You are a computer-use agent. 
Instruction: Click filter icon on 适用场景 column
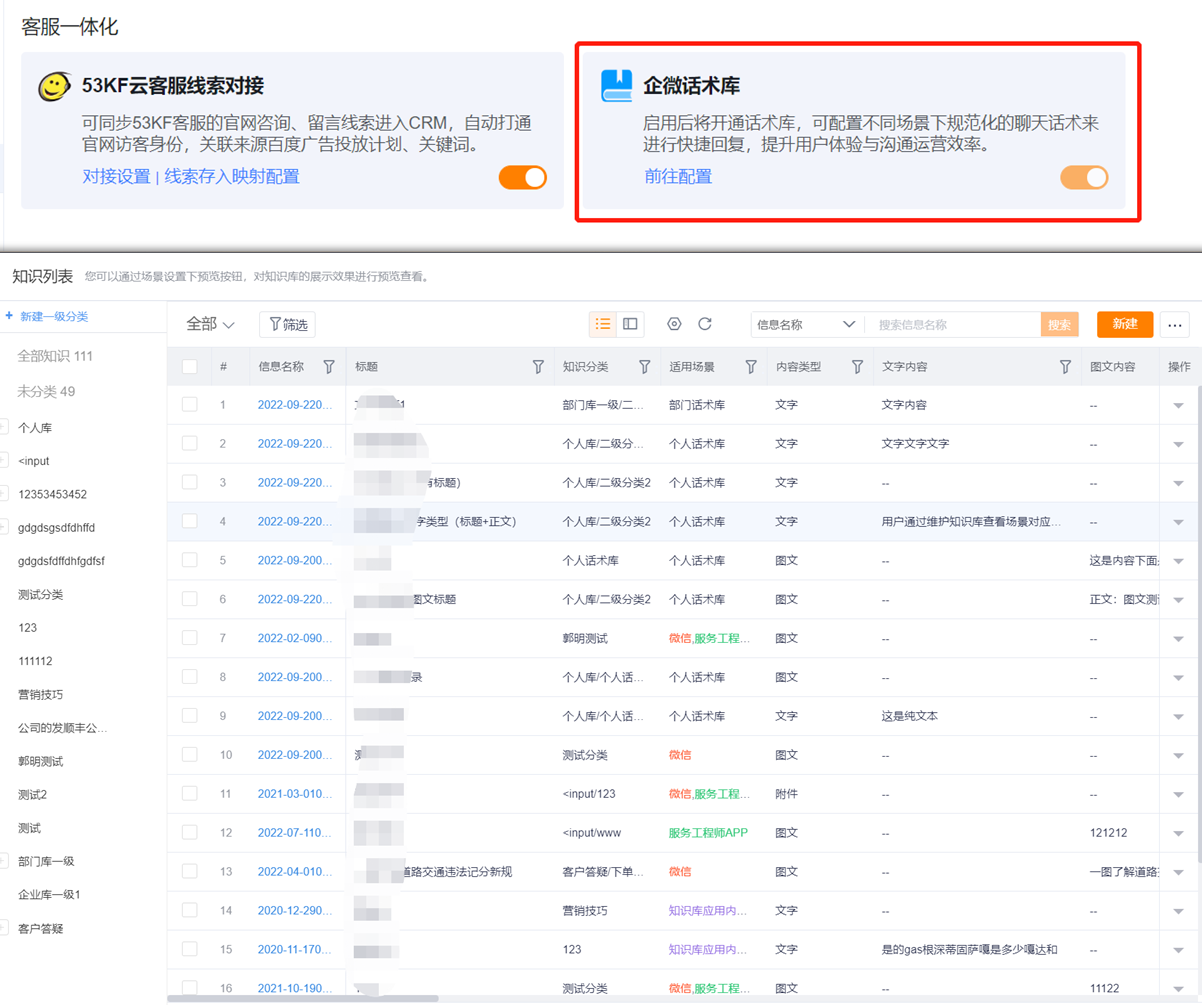(751, 367)
